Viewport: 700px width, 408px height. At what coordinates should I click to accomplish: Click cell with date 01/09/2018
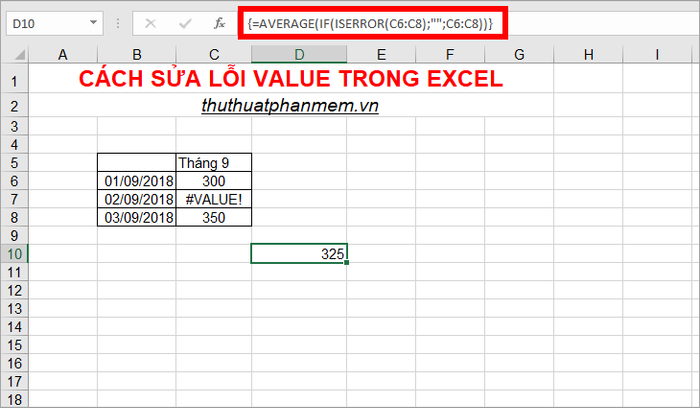click(137, 181)
